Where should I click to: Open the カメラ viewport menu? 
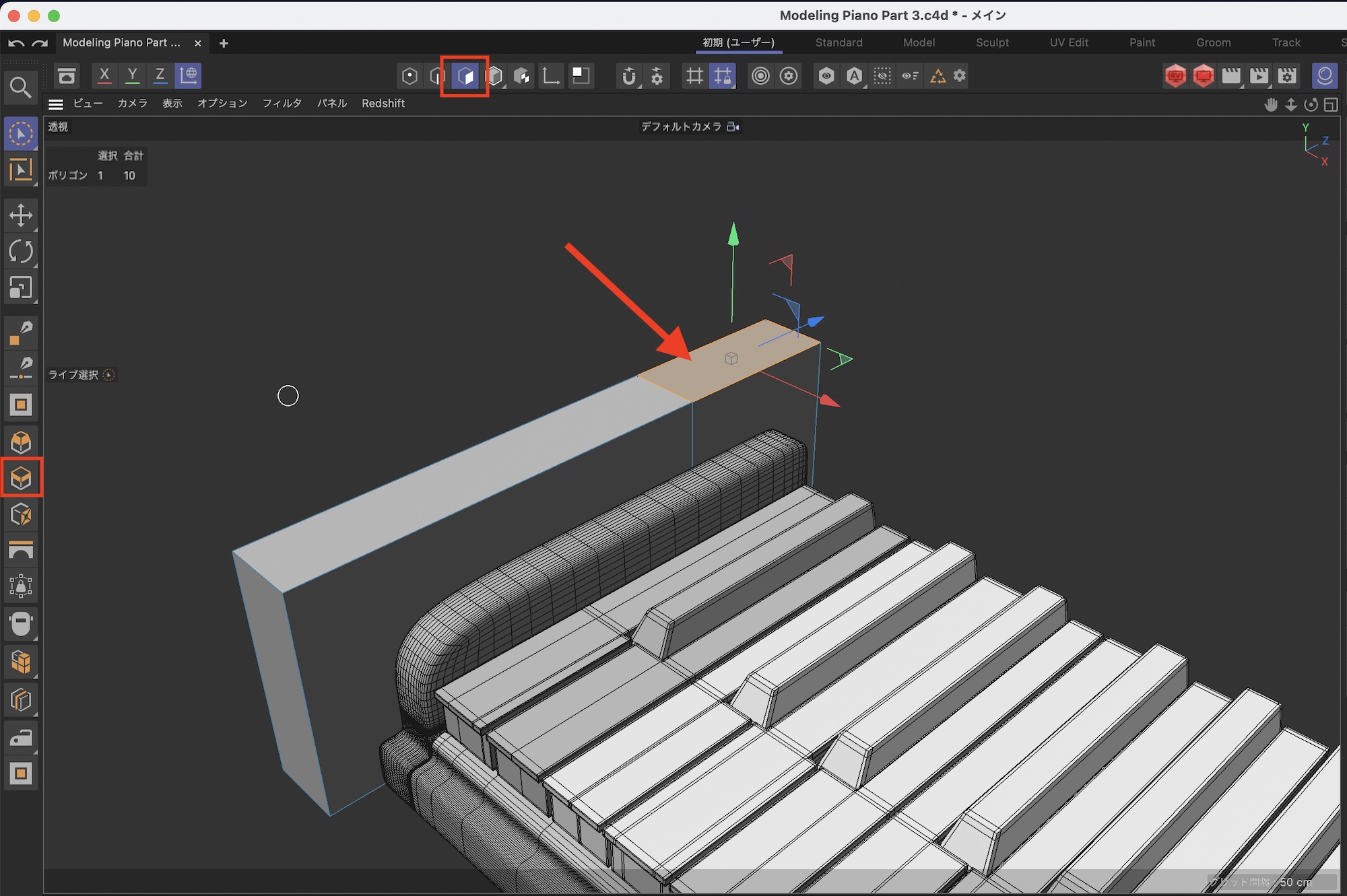[132, 104]
